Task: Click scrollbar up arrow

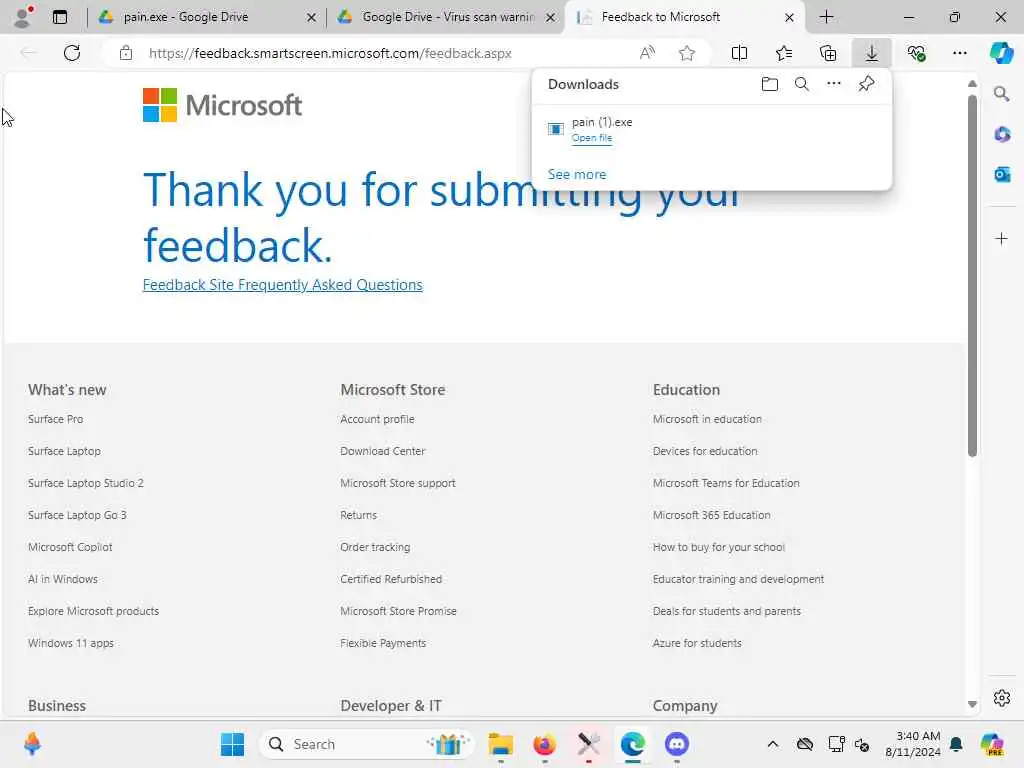Action: pyautogui.click(x=972, y=84)
